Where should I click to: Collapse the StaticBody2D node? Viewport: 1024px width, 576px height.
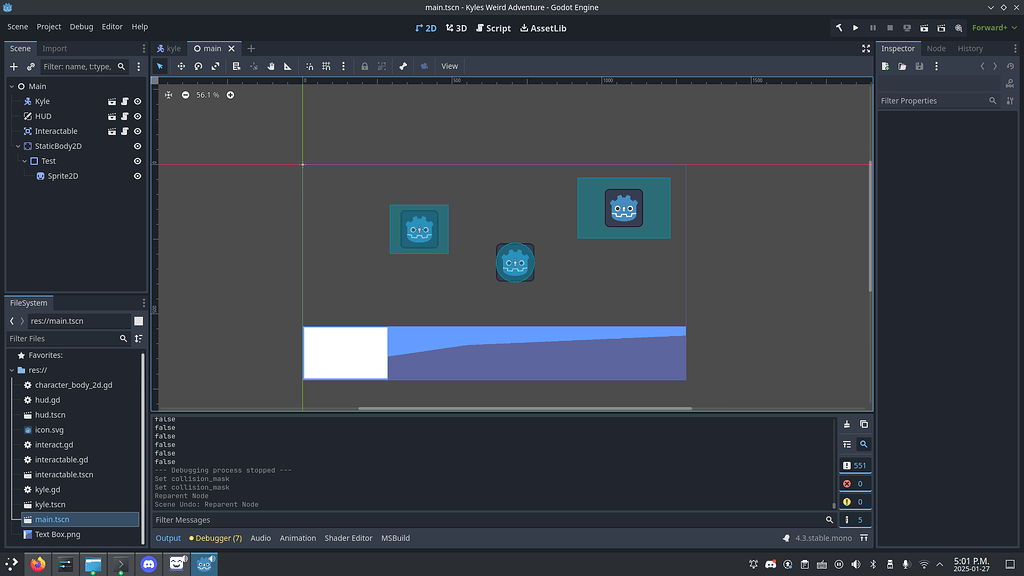pos(18,146)
